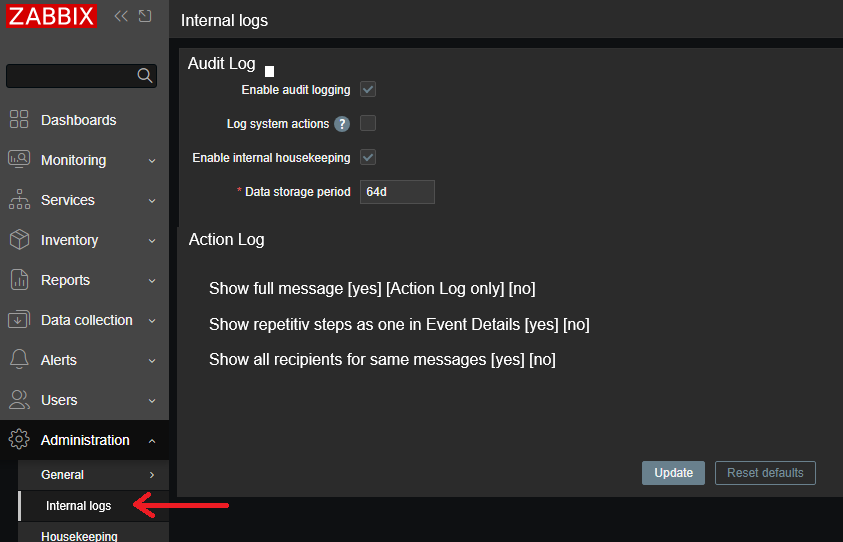Collapse the sidebar with double-chevron icon
The height and width of the screenshot is (542, 843).
(x=121, y=16)
